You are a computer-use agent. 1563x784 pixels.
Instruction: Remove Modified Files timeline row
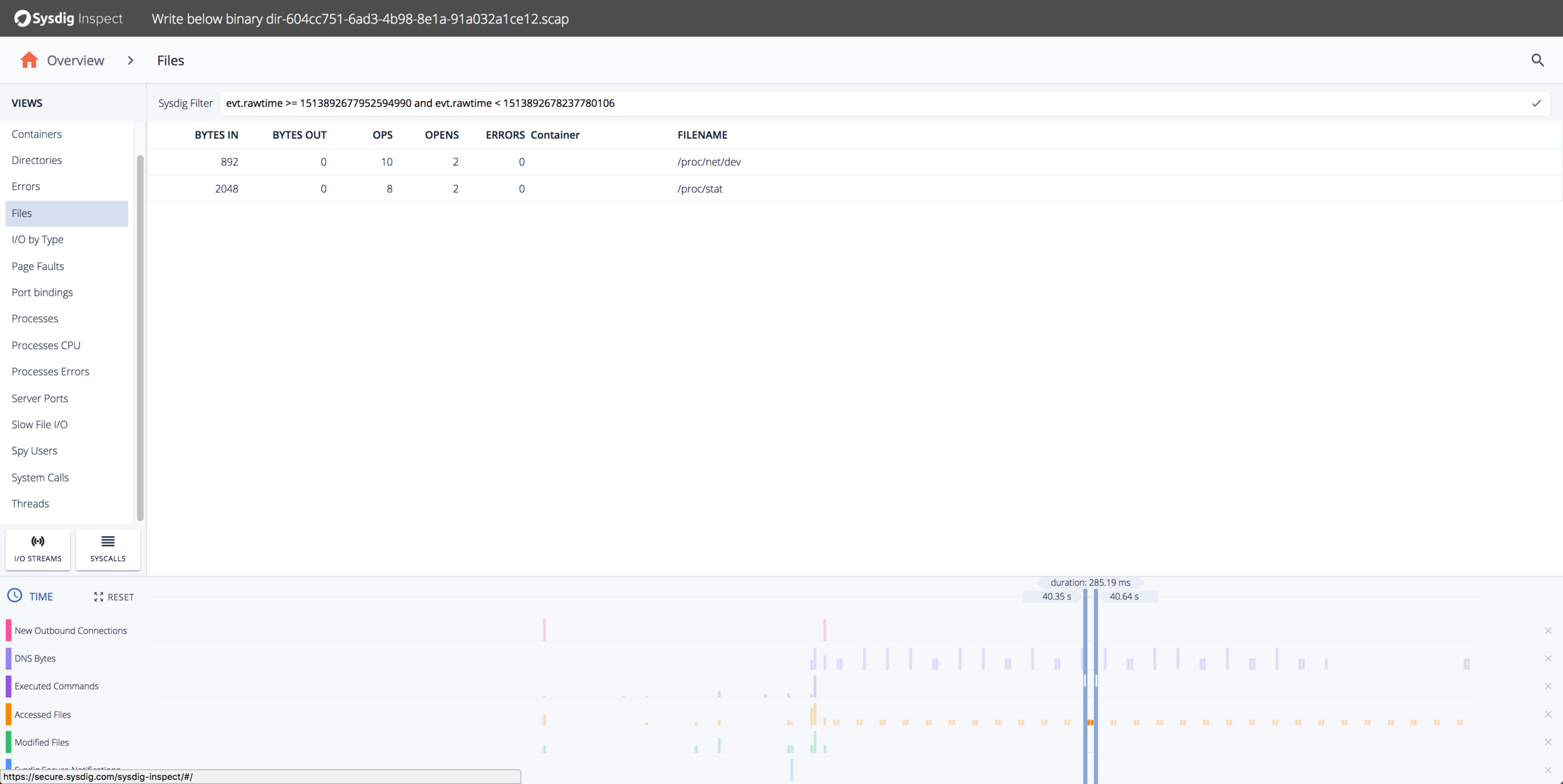[x=1548, y=742]
